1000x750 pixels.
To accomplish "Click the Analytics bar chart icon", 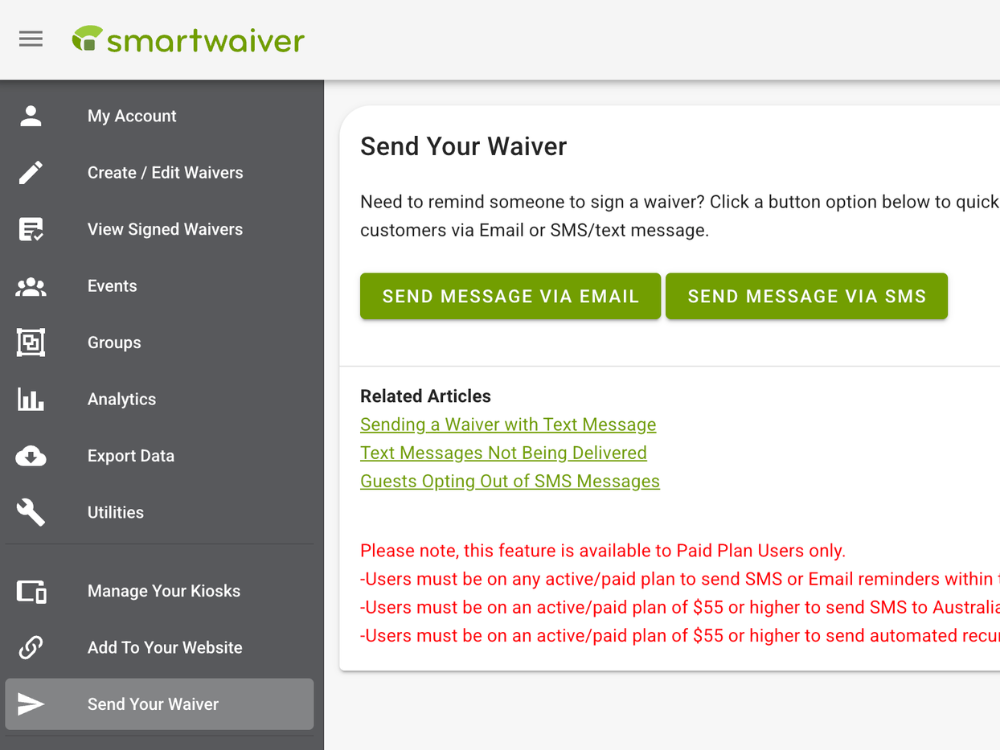I will coord(31,399).
